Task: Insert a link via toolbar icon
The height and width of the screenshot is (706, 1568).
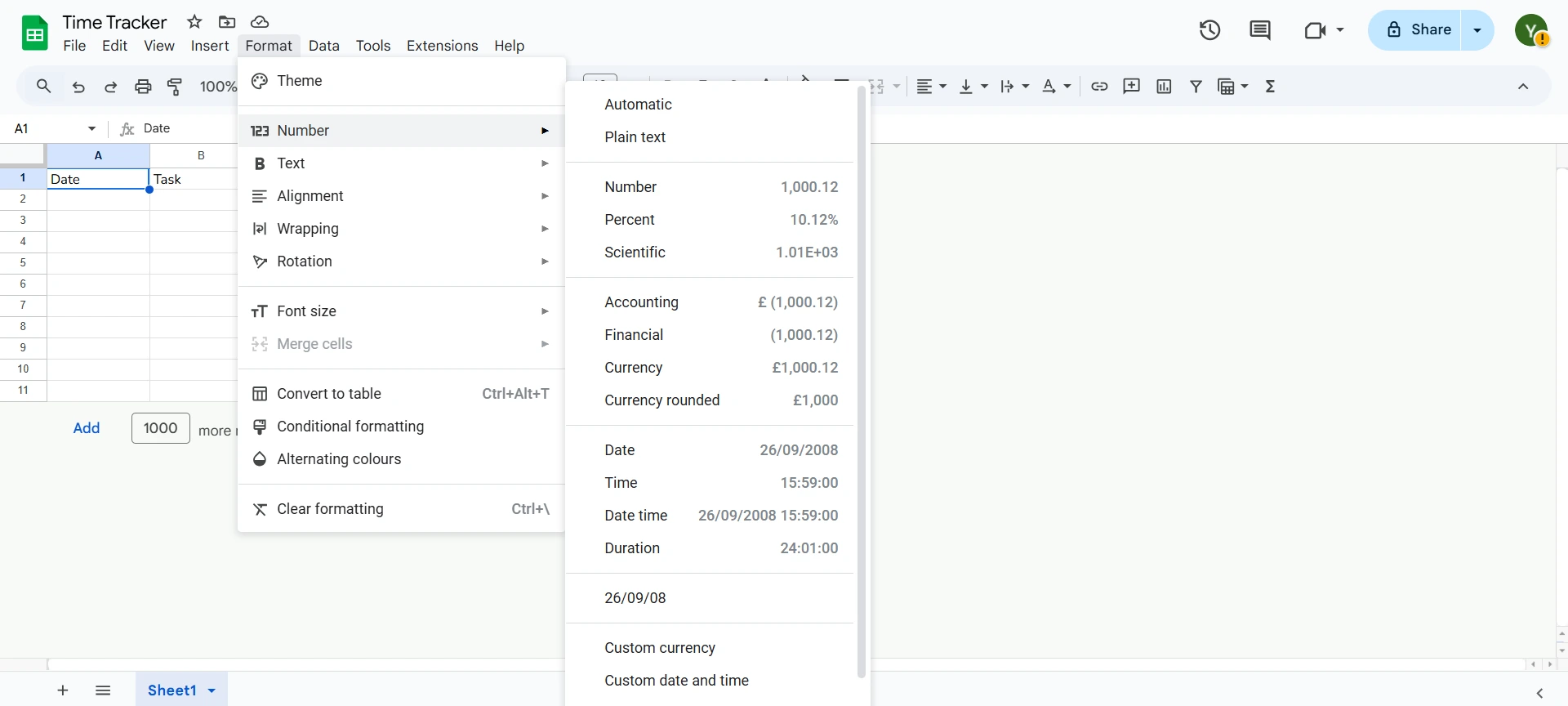Action: tap(1099, 86)
